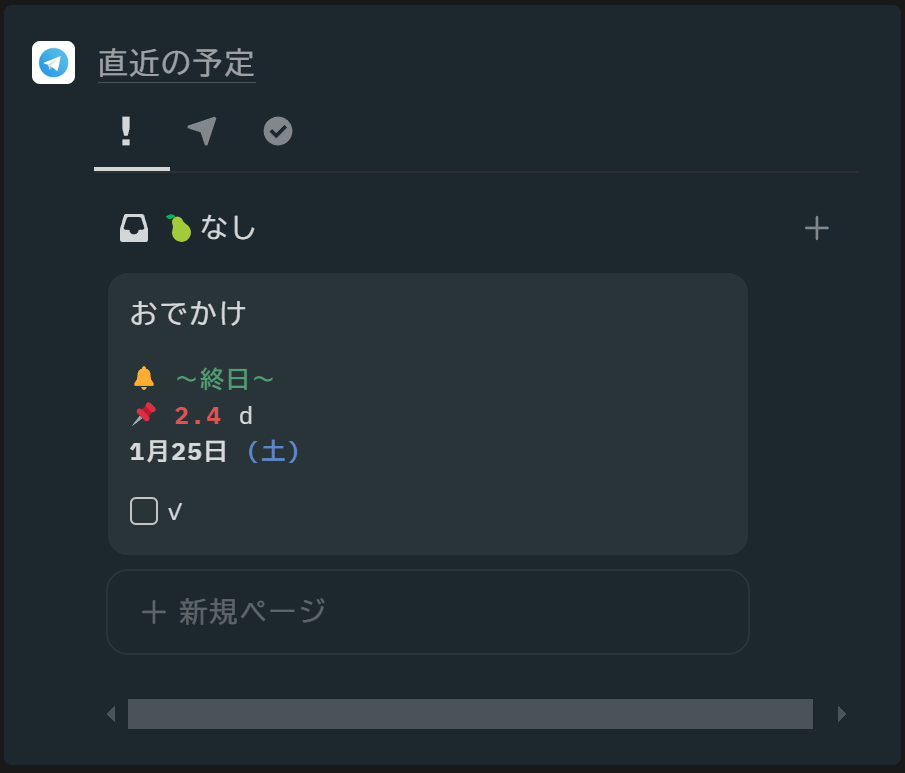Click the bell icon in the card
This screenshot has width=905, height=773.
(144, 378)
